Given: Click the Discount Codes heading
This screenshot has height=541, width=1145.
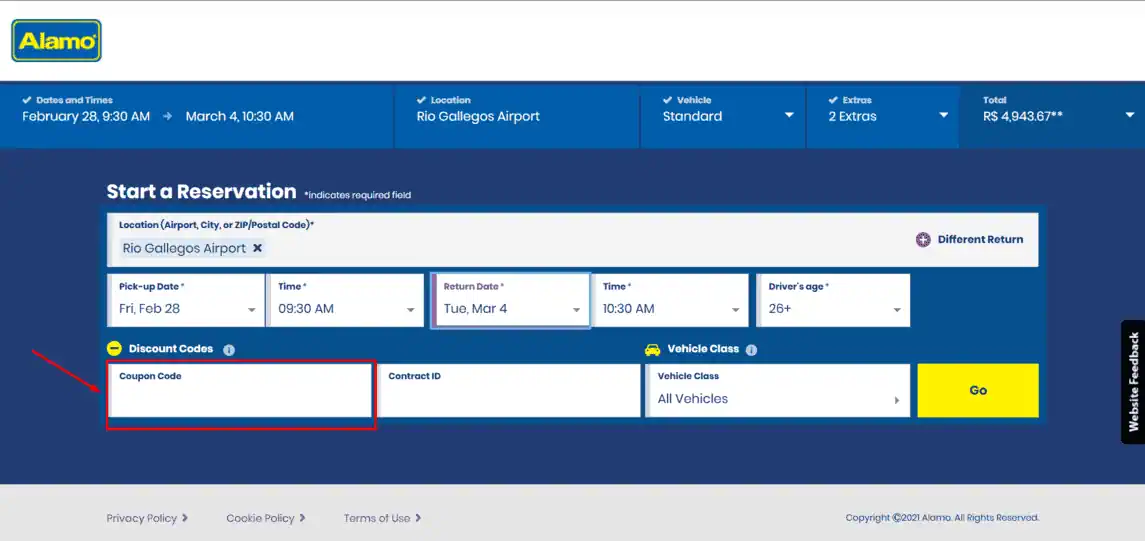Looking at the screenshot, I should (x=171, y=349).
